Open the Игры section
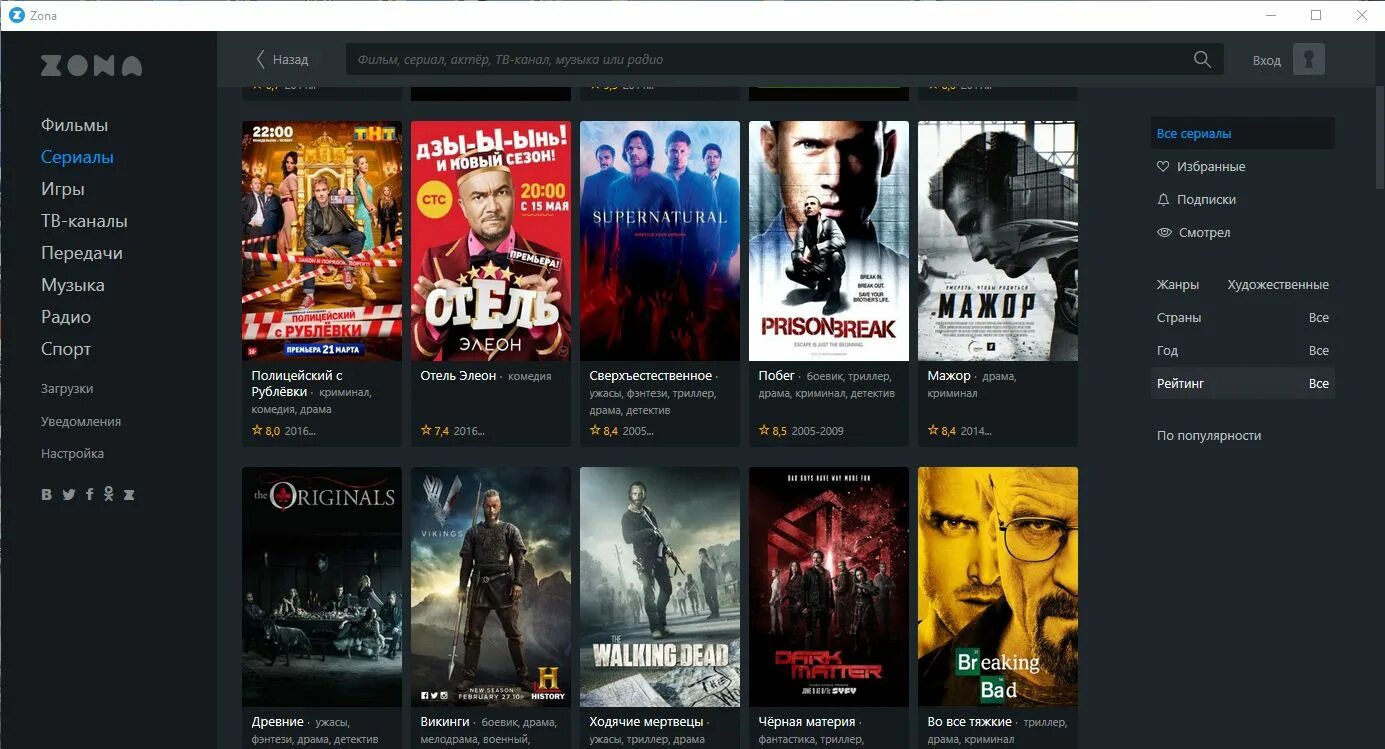 (x=62, y=189)
